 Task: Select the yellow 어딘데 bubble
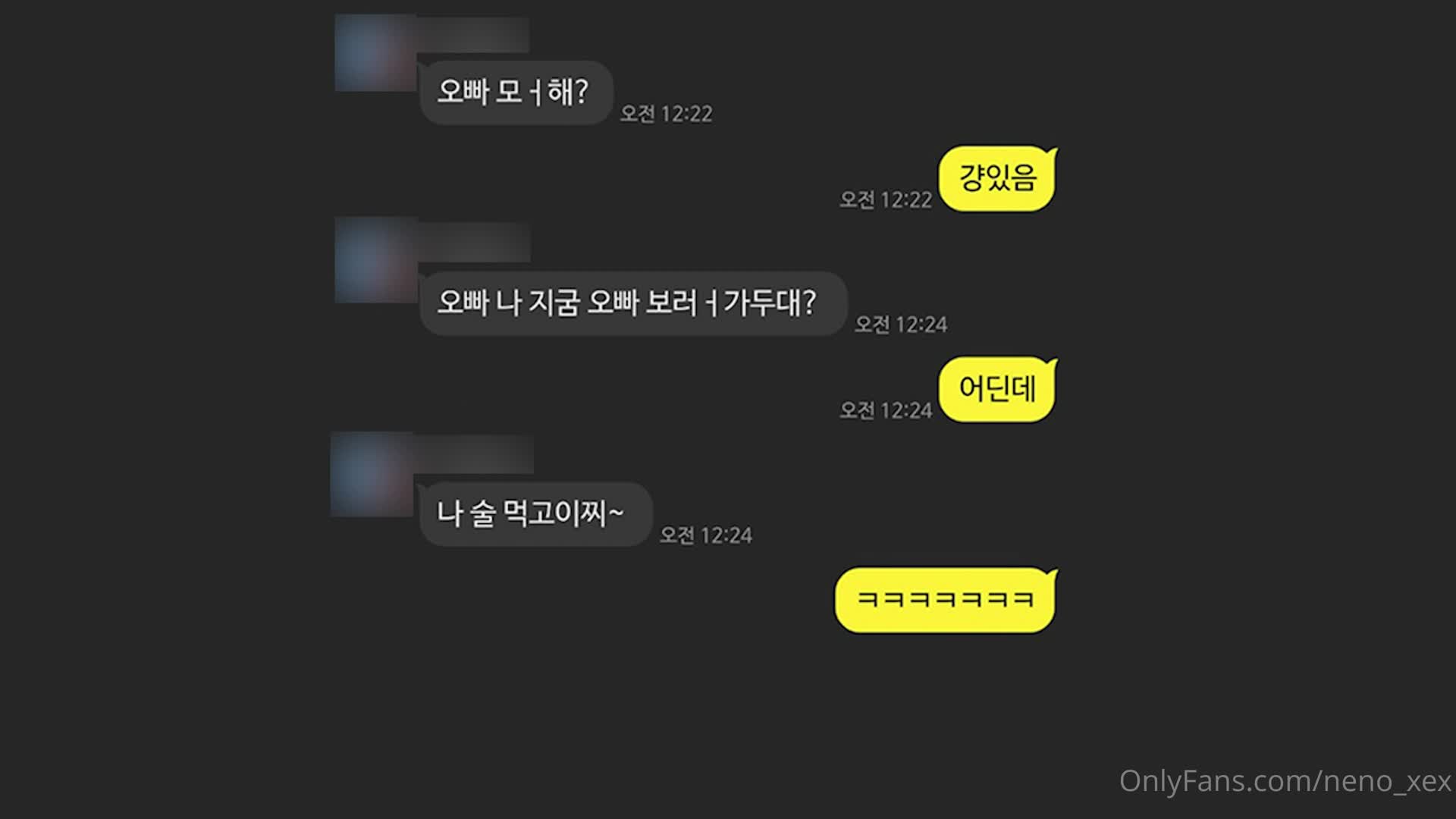(x=998, y=389)
